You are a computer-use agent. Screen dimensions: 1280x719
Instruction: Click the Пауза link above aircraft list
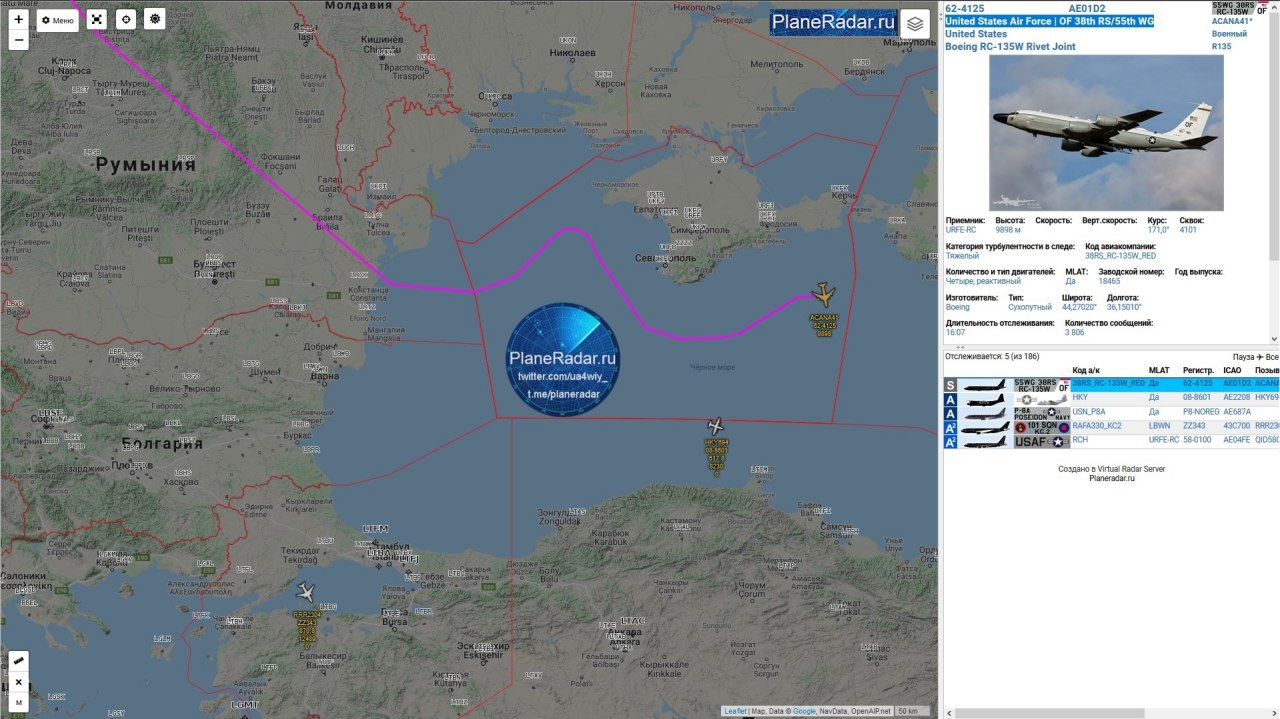pyautogui.click(x=1243, y=357)
